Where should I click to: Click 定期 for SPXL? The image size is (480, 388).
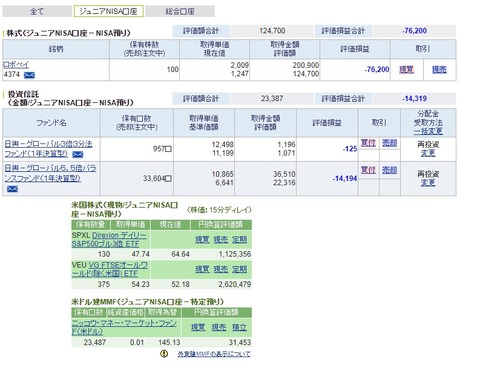pos(239,239)
